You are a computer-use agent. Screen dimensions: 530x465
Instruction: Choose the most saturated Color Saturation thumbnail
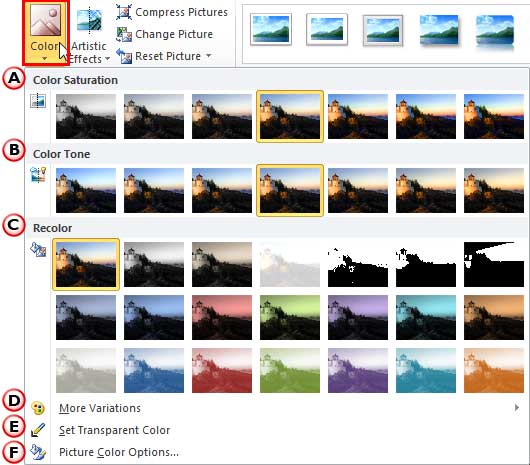click(x=494, y=116)
